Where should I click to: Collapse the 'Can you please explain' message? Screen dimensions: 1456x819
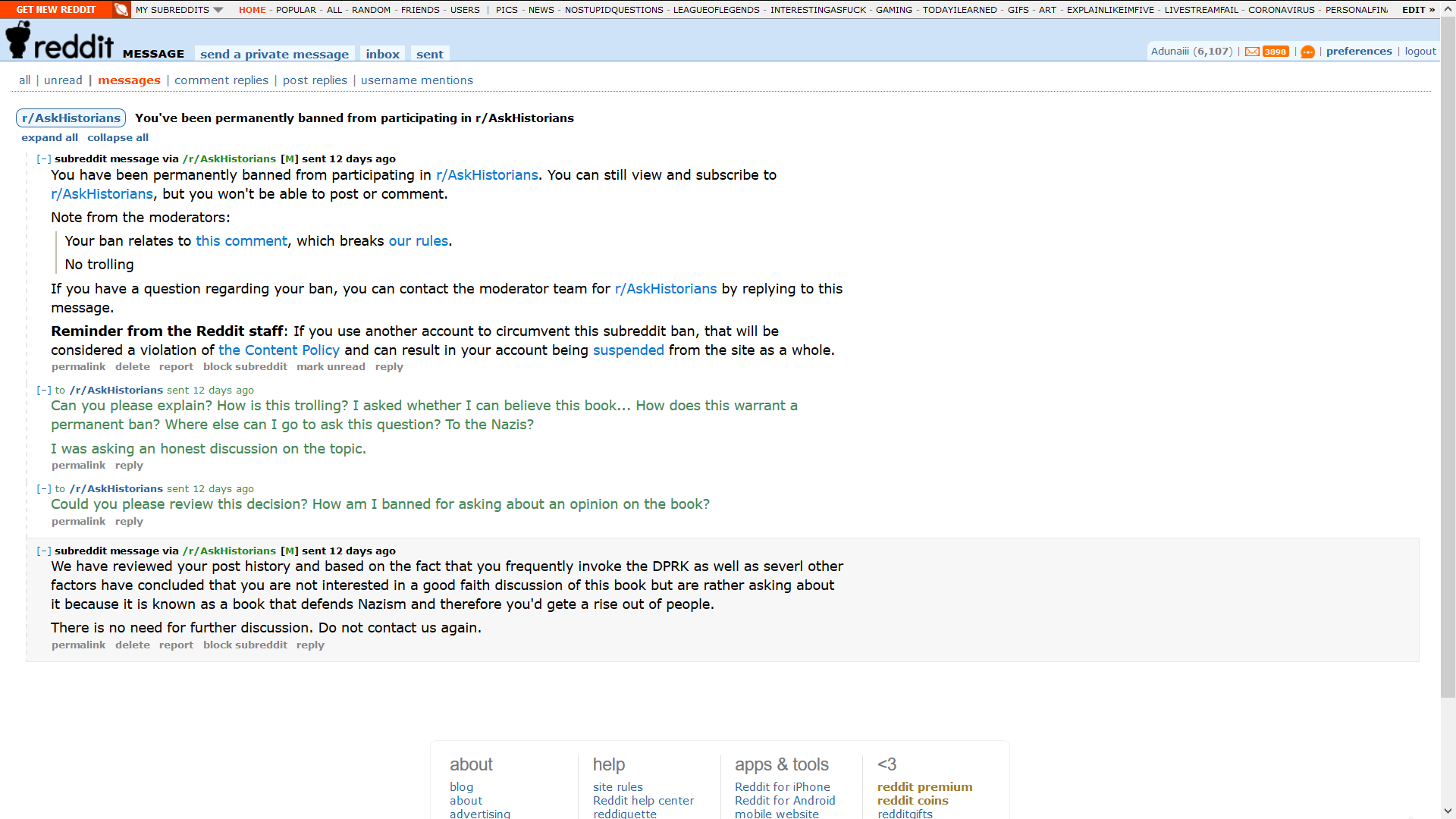pyautogui.click(x=44, y=391)
